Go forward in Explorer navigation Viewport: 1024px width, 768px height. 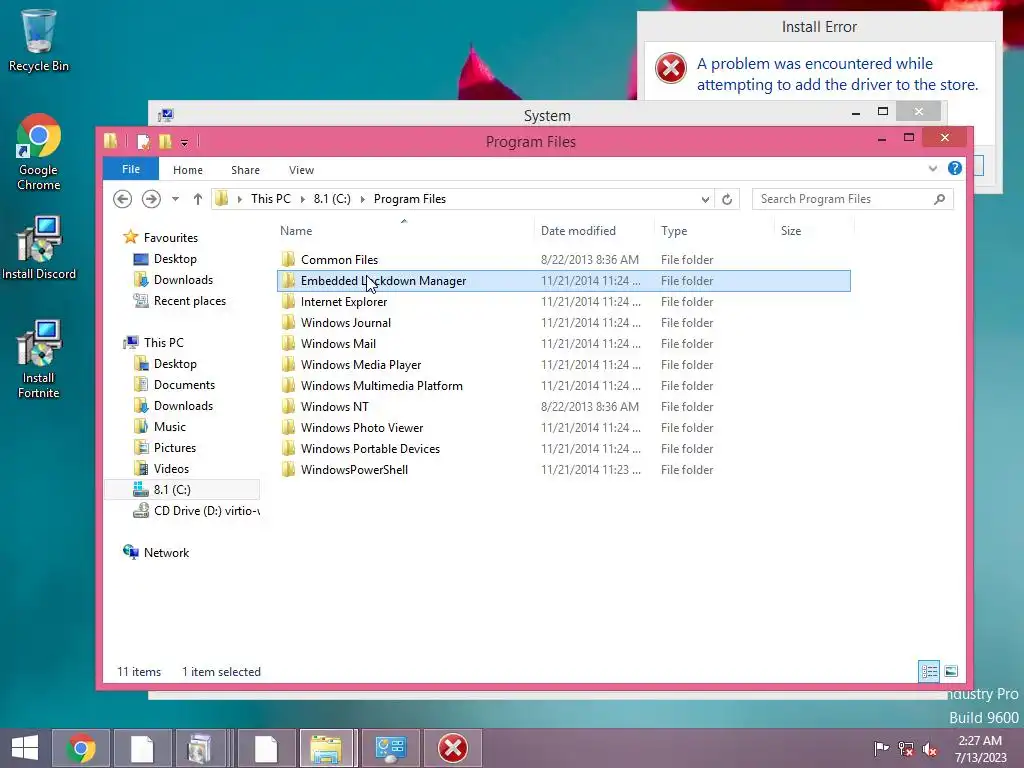[x=151, y=199]
